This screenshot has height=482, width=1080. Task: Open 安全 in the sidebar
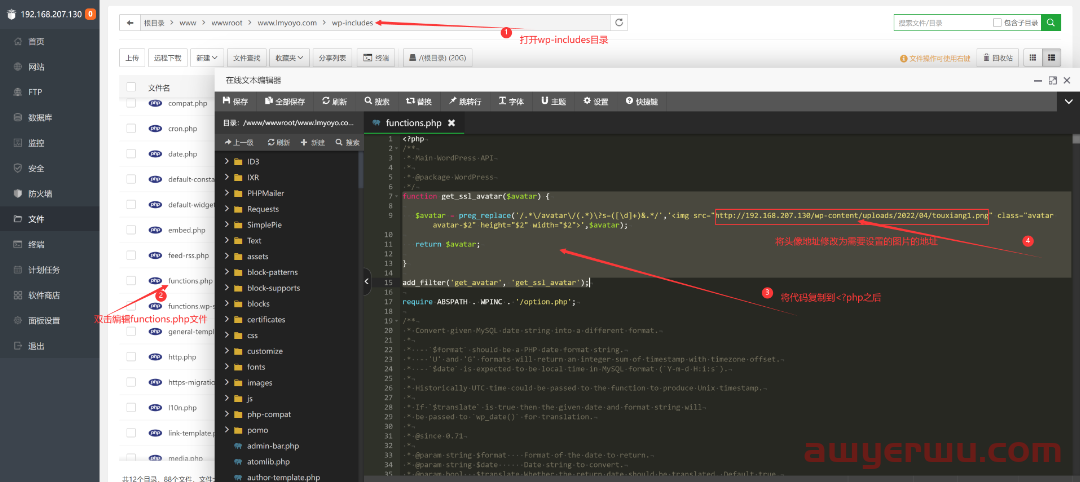click(x=36, y=168)
